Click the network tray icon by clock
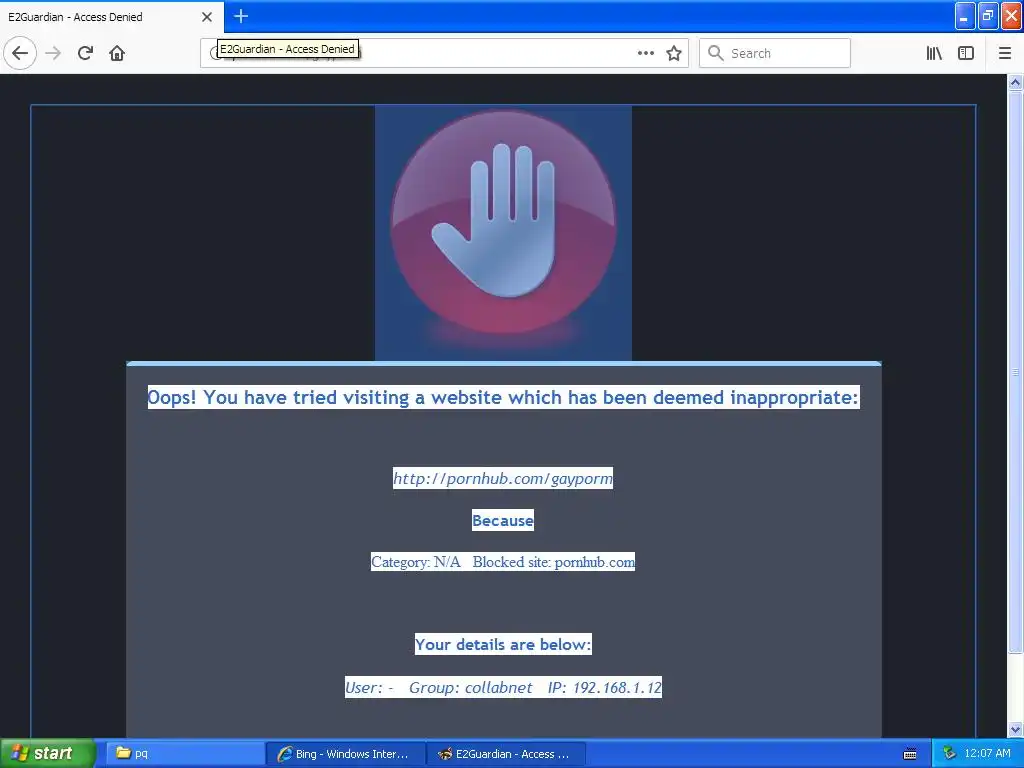The width and height of the screenshot is (1024, 768). 950,753
